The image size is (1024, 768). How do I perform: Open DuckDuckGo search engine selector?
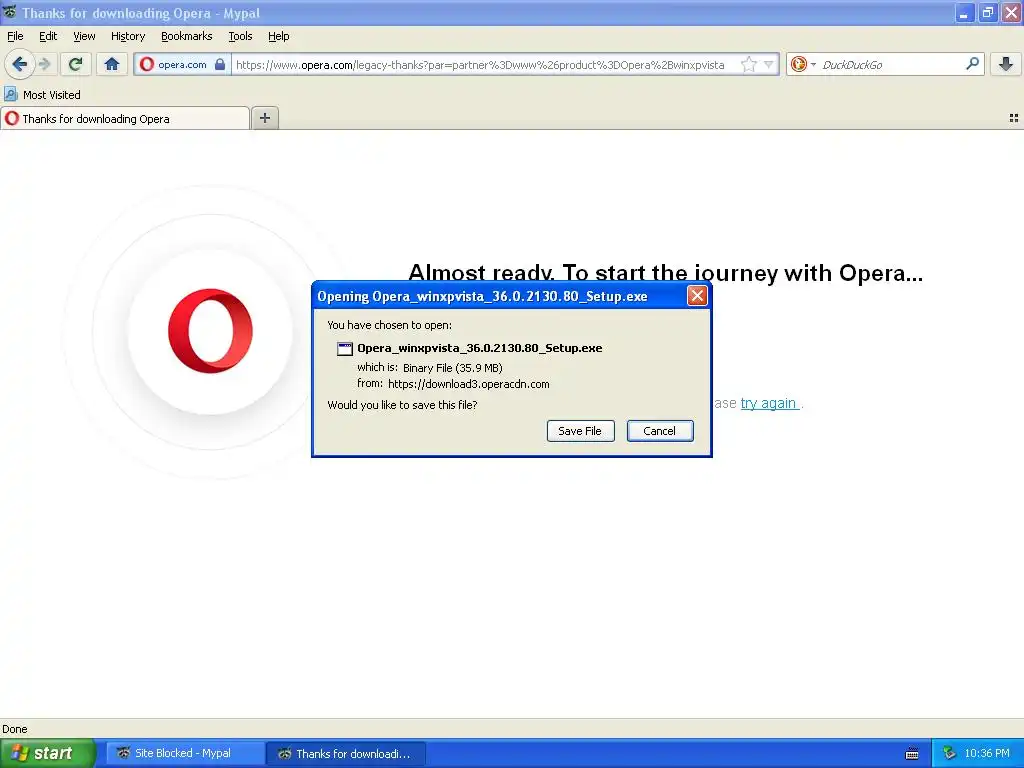pyautogui.click(x=803, y=65)
